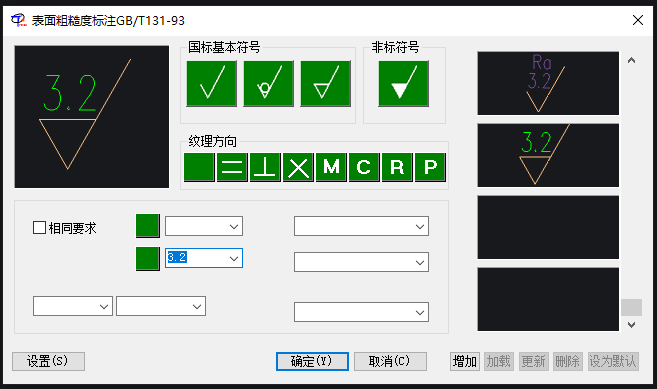Image resolution: width=657 pixels, height=389 pixels.
Task: Choose parallel lines texture direction
Action: tap(232, 167)
